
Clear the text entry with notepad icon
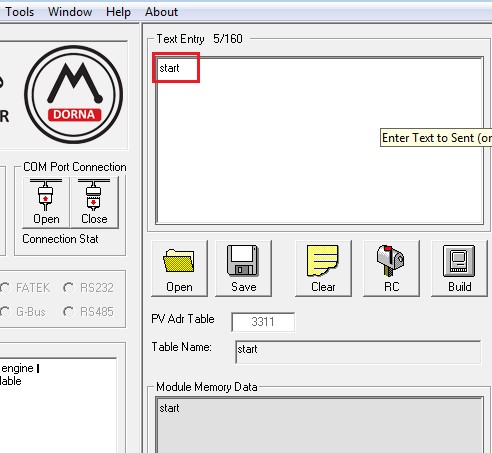323,268
